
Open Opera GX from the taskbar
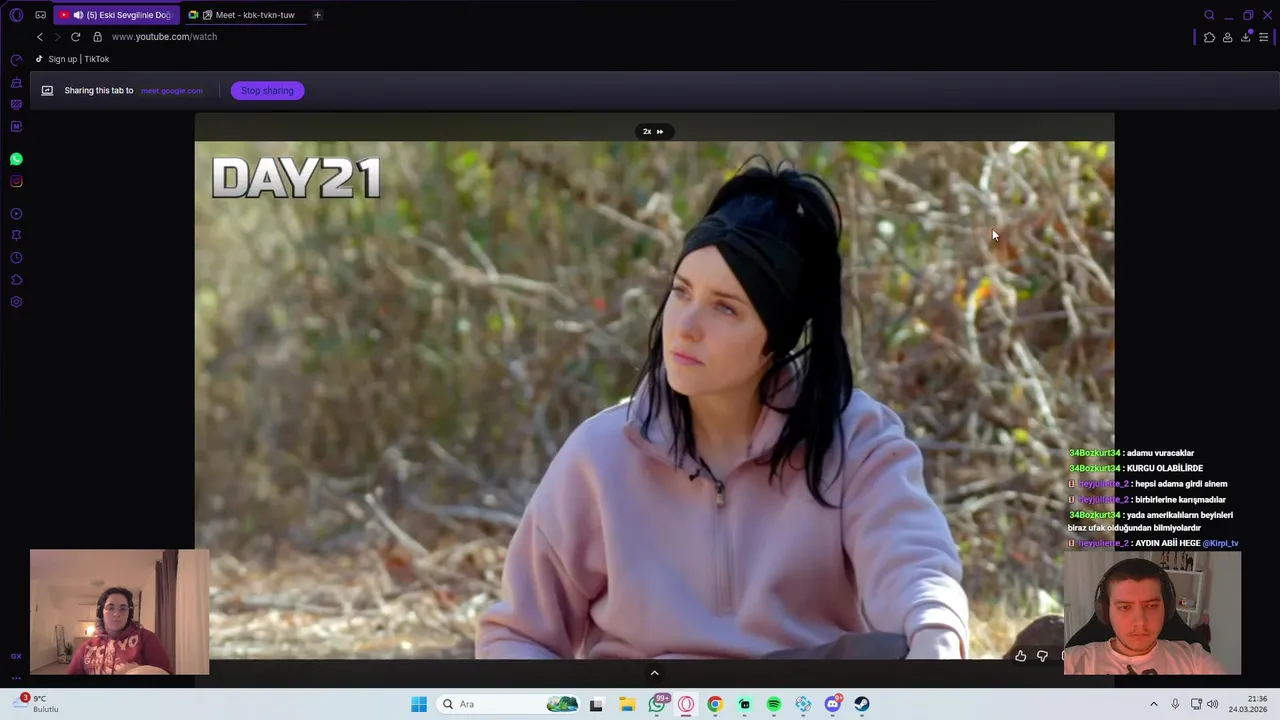pos(686,704)
